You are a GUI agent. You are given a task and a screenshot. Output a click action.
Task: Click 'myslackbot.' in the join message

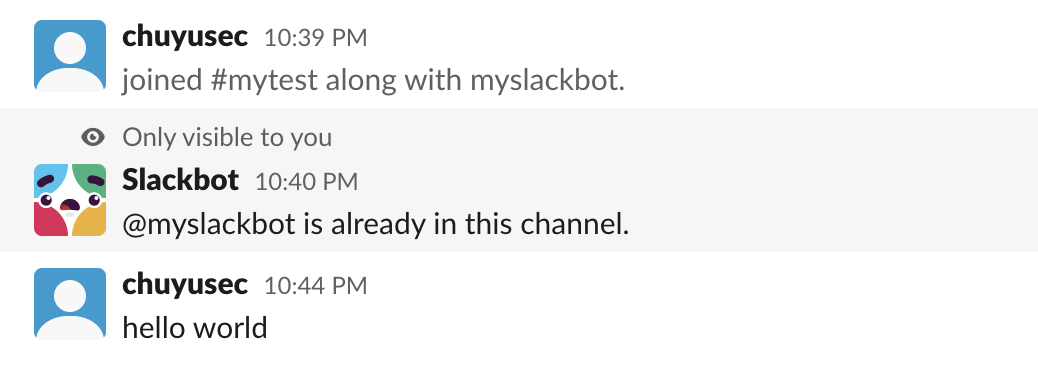547,81
